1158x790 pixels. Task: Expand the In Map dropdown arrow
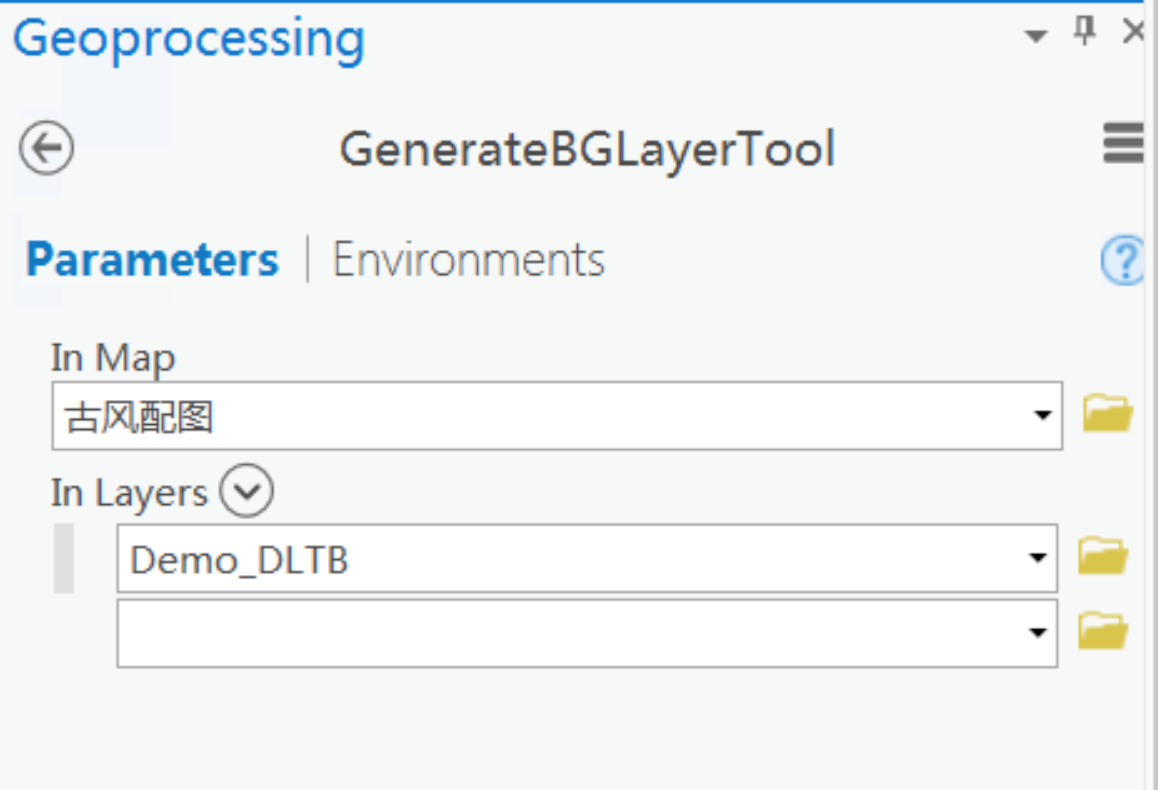pos(1042,415)
